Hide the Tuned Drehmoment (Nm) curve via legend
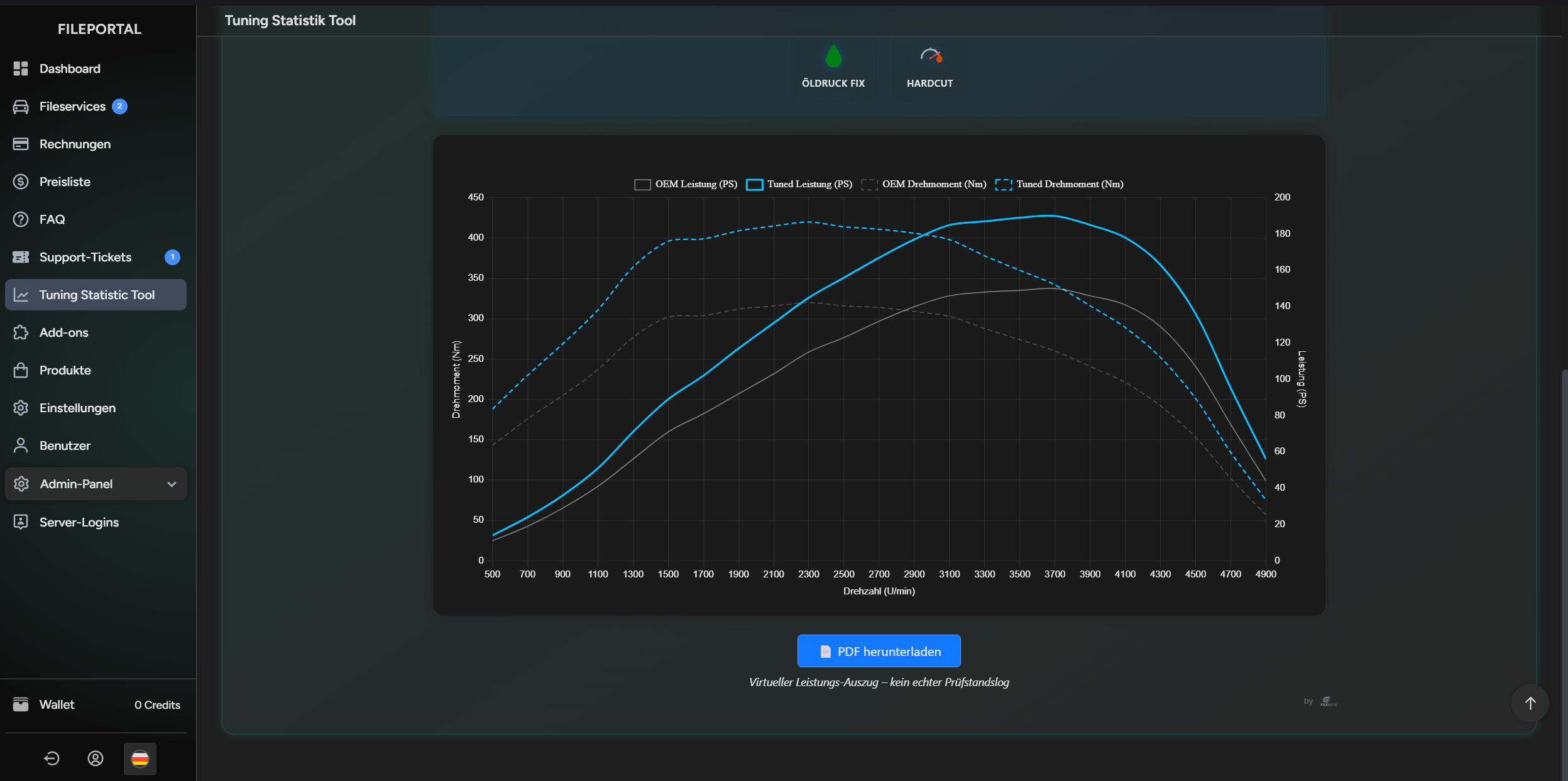This screenshot has width=1568, height=781. point(1058,183)
